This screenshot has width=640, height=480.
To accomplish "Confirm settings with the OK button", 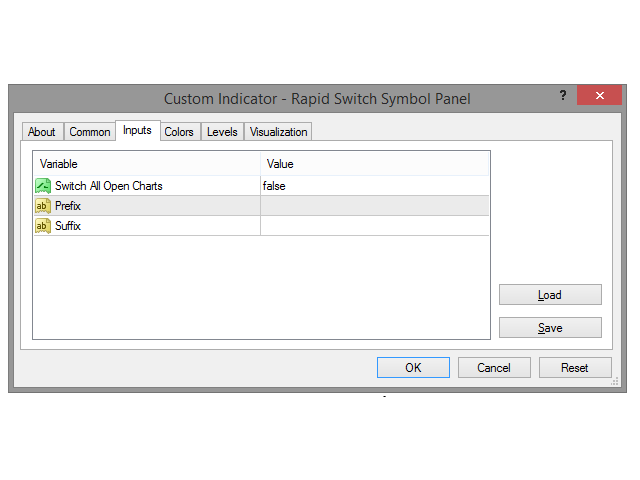I will pos(413,368).
